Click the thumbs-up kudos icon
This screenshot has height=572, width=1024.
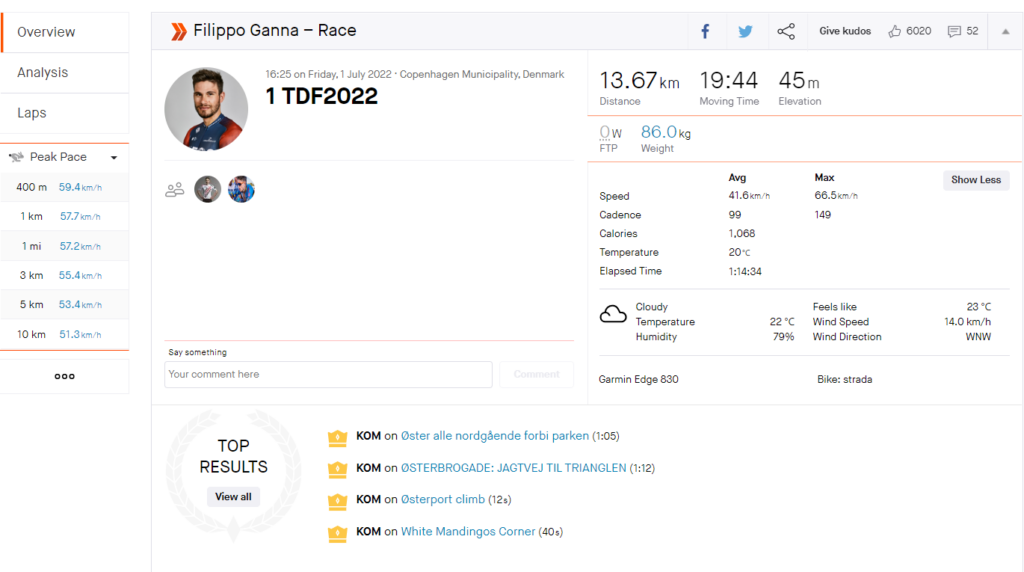(895, 31)
